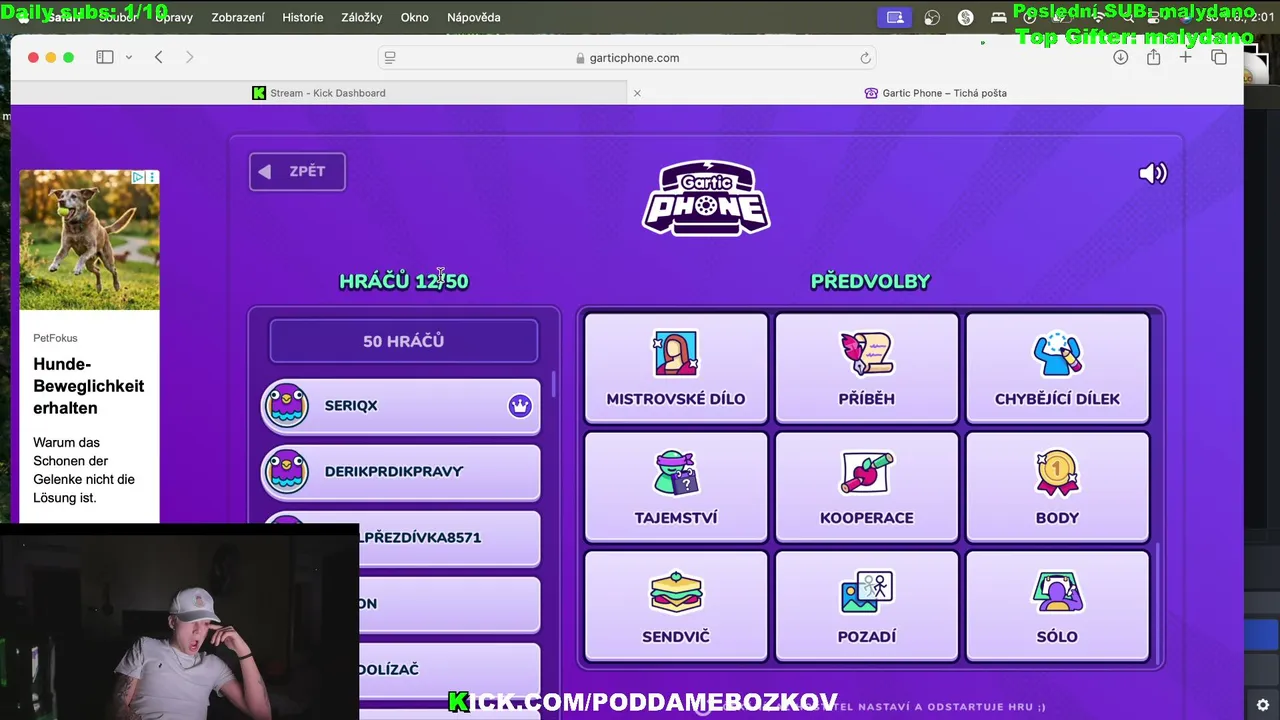Image resolution: width=1280 pixels, height=720 pixels.
Task: Click the Sendvič sandwich icon
Action: coord(676,592)
